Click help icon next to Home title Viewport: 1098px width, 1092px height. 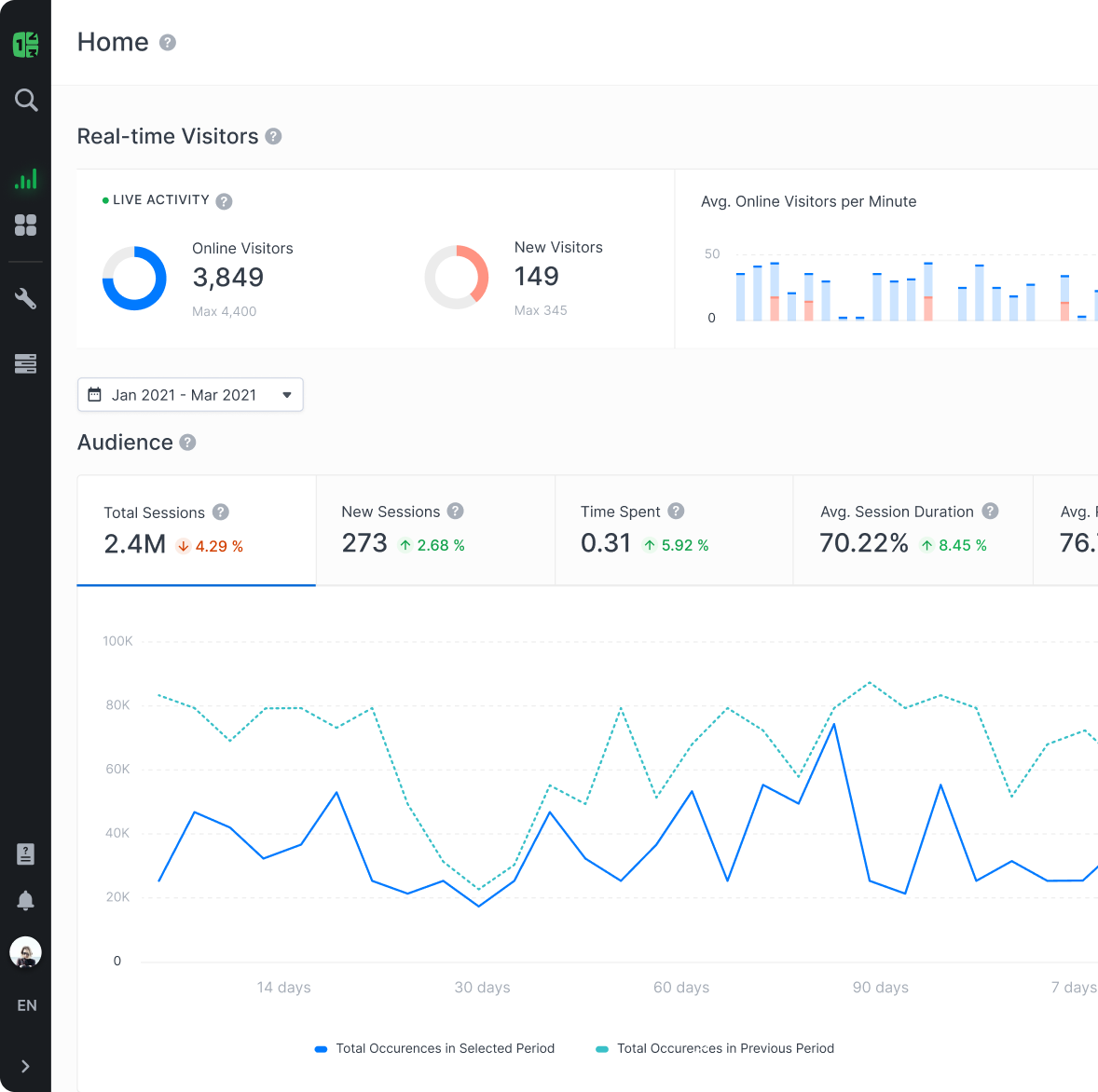168,43
